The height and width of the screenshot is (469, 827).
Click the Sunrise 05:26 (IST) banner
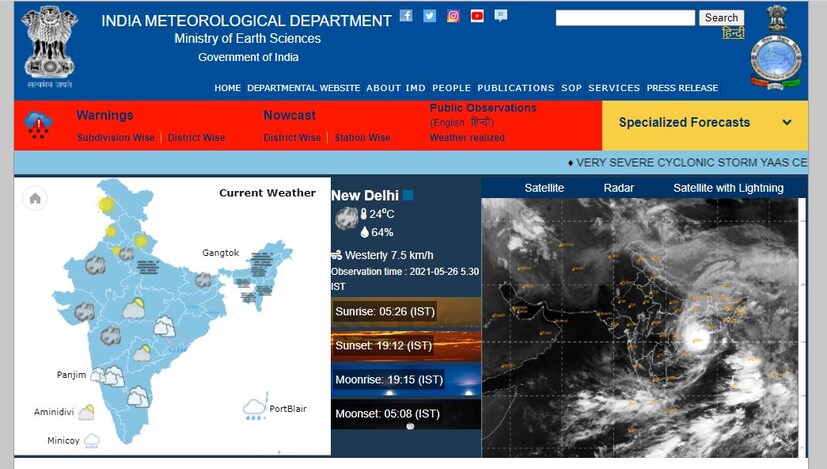click(406, 312)
